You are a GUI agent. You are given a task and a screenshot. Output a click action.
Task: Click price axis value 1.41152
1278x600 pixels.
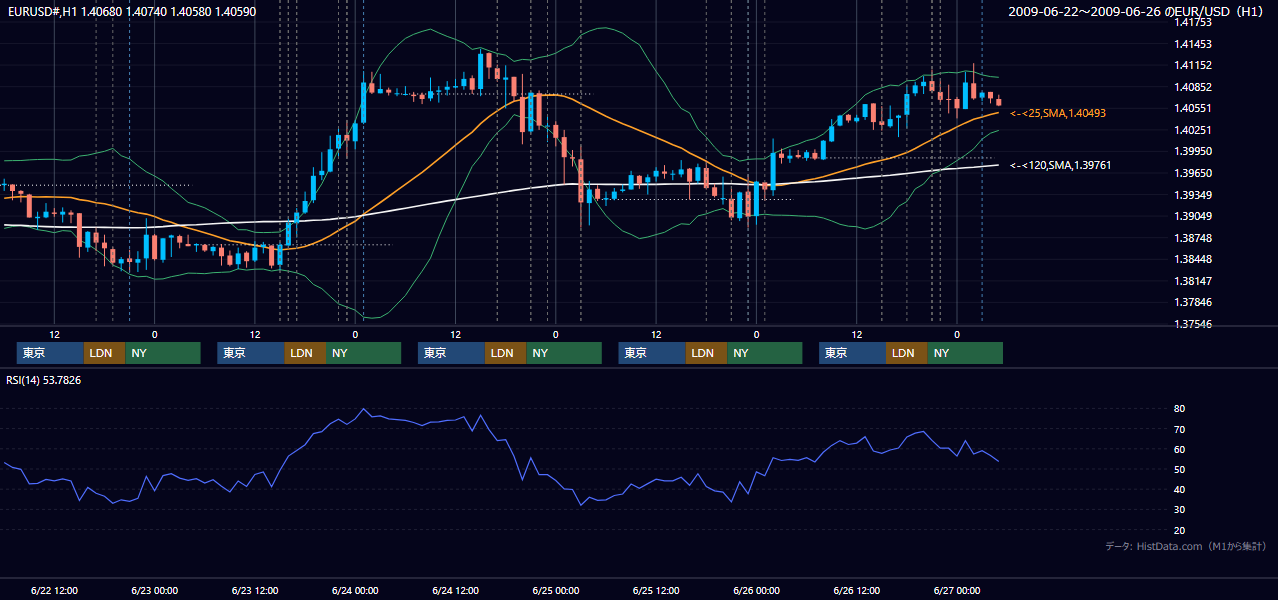[x=1192, y=65]
